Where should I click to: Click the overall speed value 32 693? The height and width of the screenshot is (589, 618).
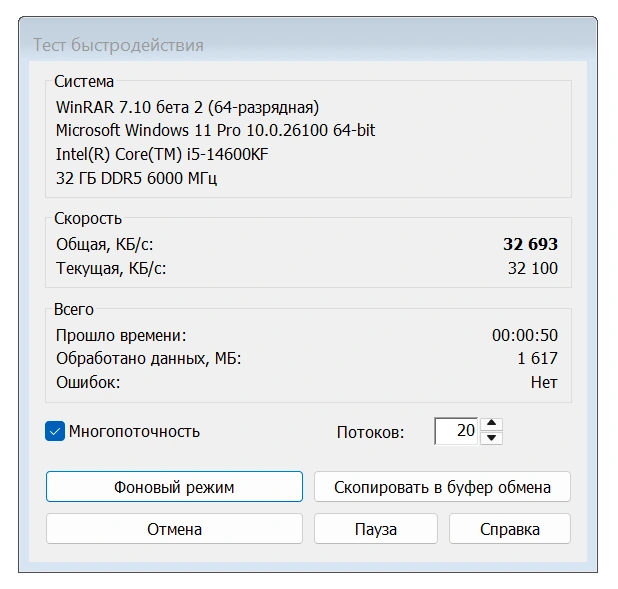[530, 244]
